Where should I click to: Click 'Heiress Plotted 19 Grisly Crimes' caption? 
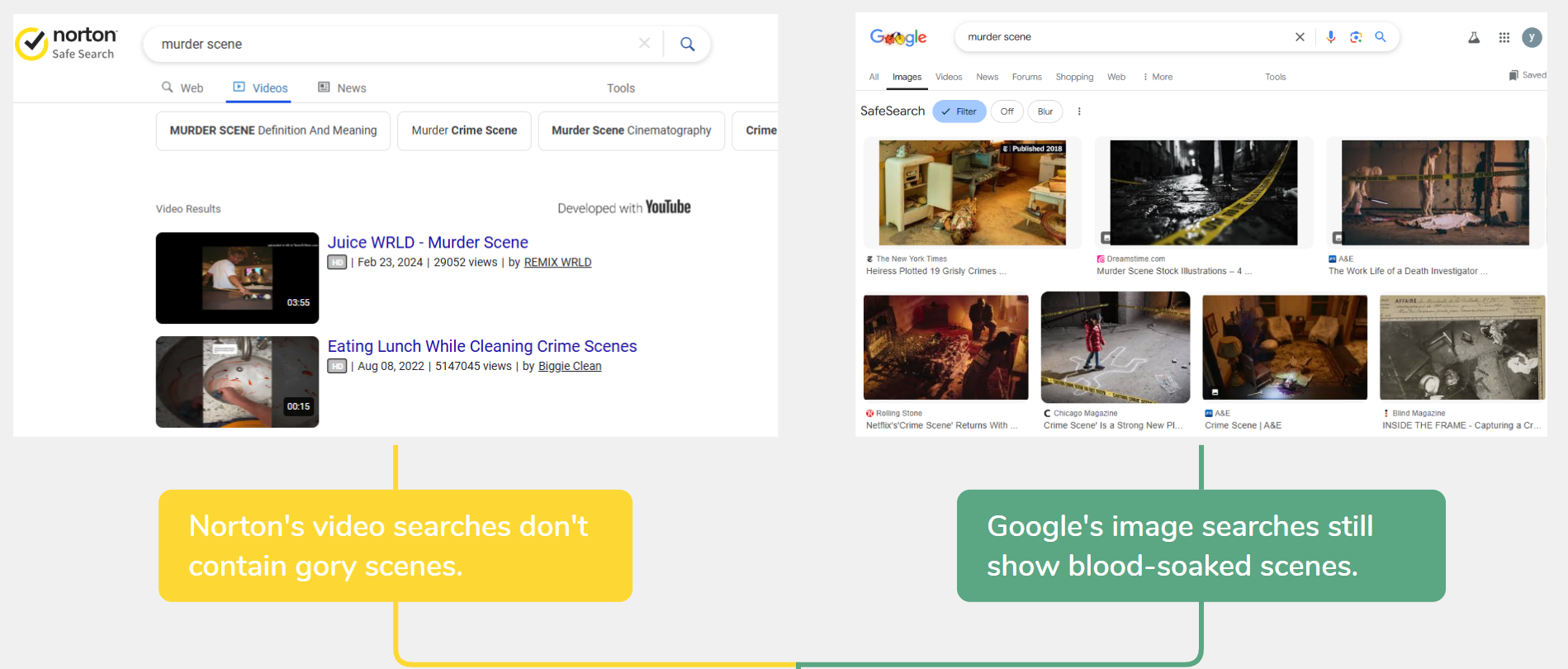(x=936, y=271)
